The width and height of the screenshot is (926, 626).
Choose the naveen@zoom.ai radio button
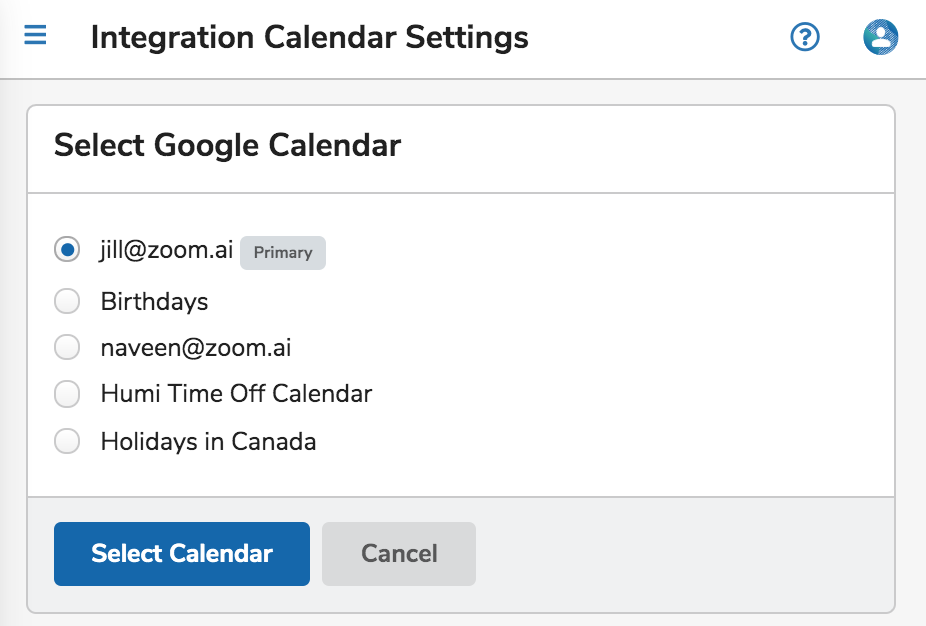pyautogui.click(x=67, y=347)
